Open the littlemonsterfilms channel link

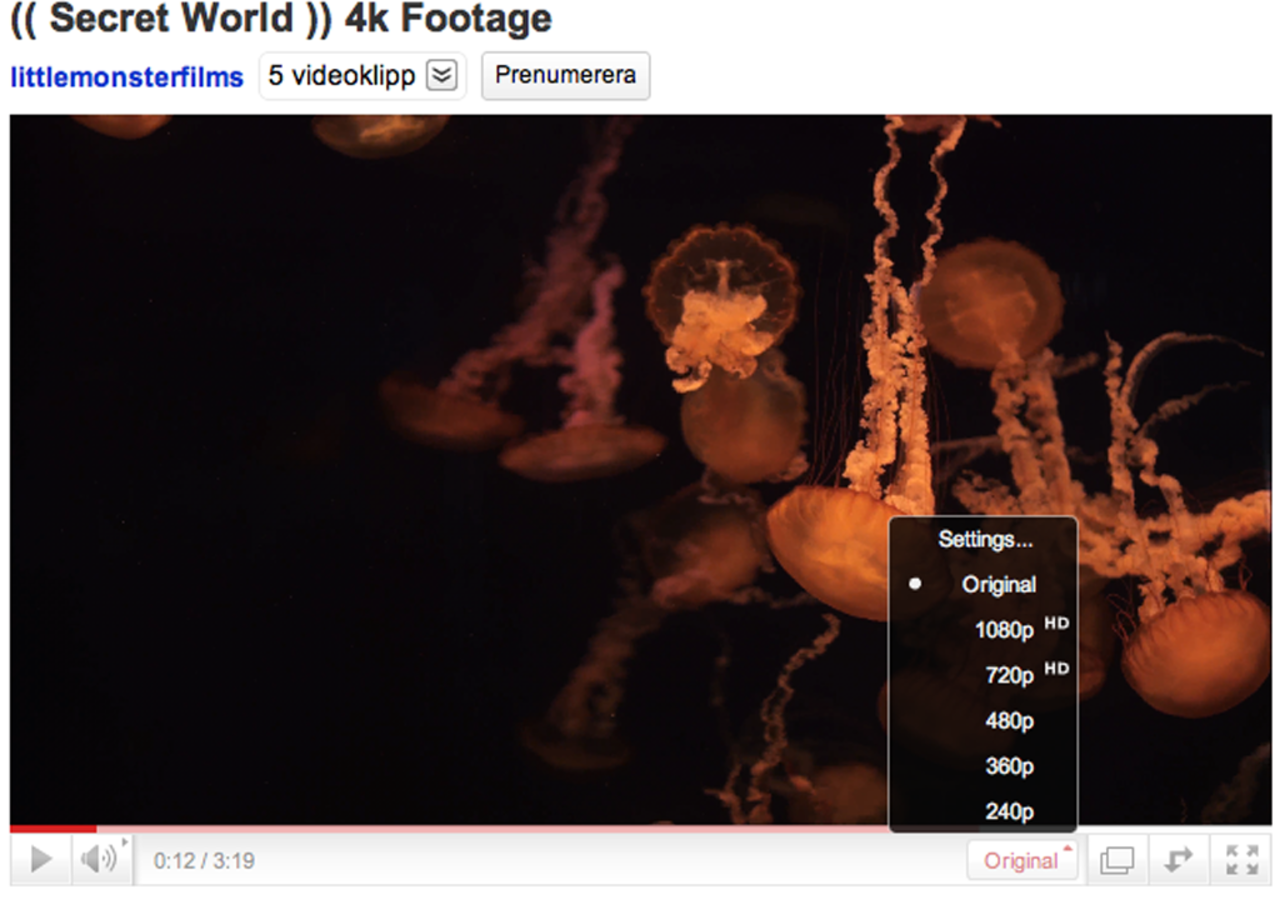tap(125, 75)
